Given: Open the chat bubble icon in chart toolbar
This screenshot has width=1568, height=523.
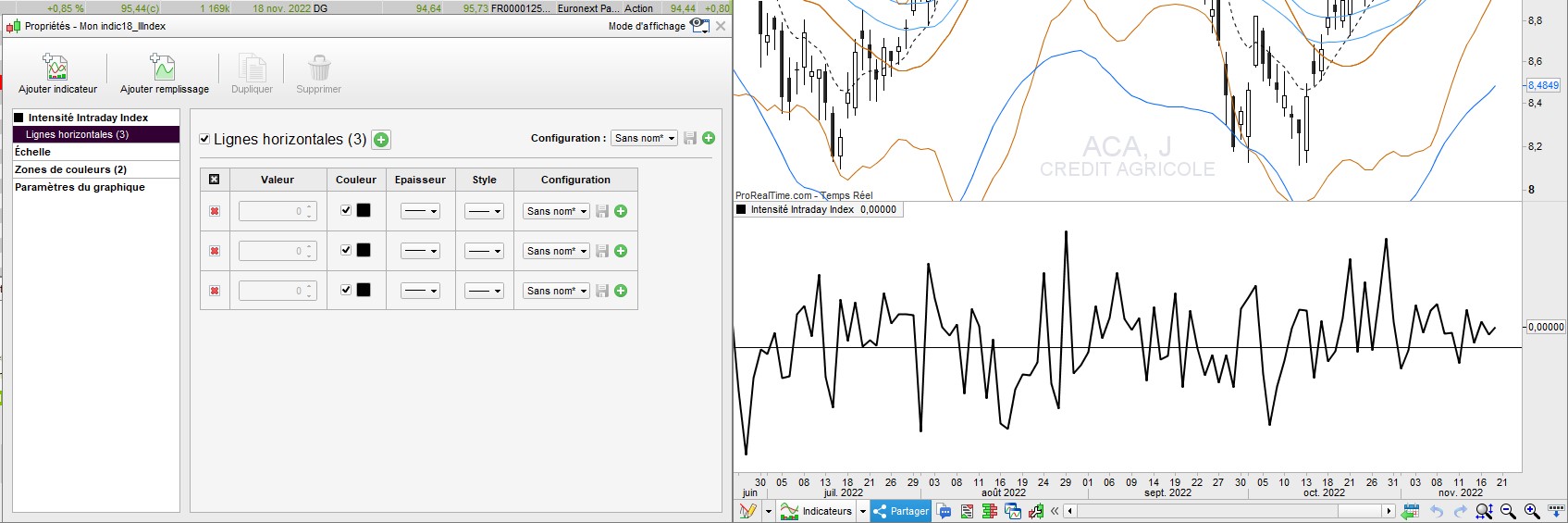Looking at the screenshot, I should 944,511.
